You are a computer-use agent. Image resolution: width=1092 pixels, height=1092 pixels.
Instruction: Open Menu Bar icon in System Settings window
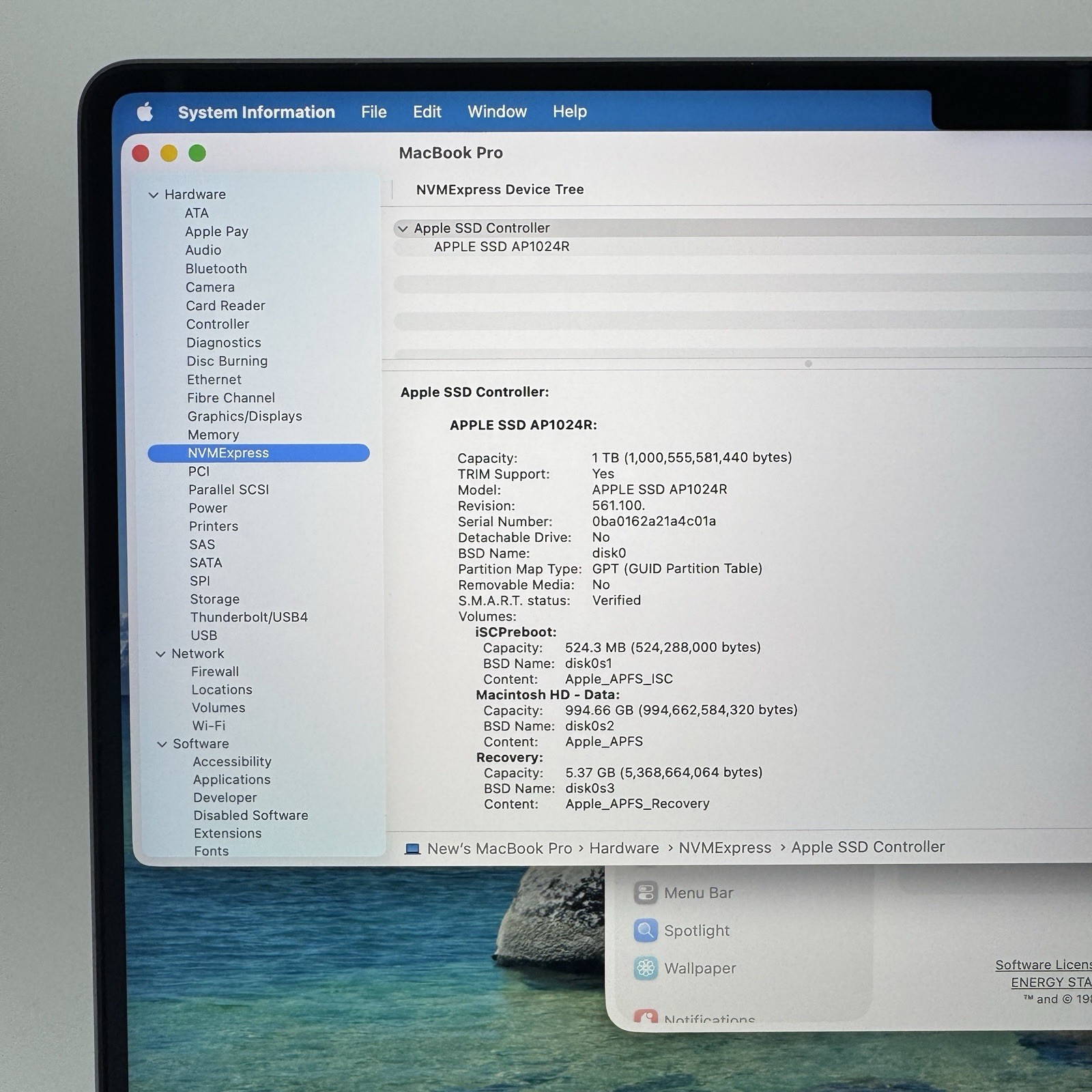tap(646, 893)
